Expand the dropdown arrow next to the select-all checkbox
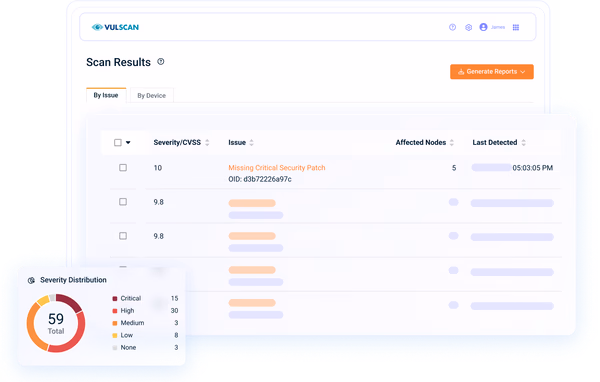The image size is (600, 382). click(128, 142)
